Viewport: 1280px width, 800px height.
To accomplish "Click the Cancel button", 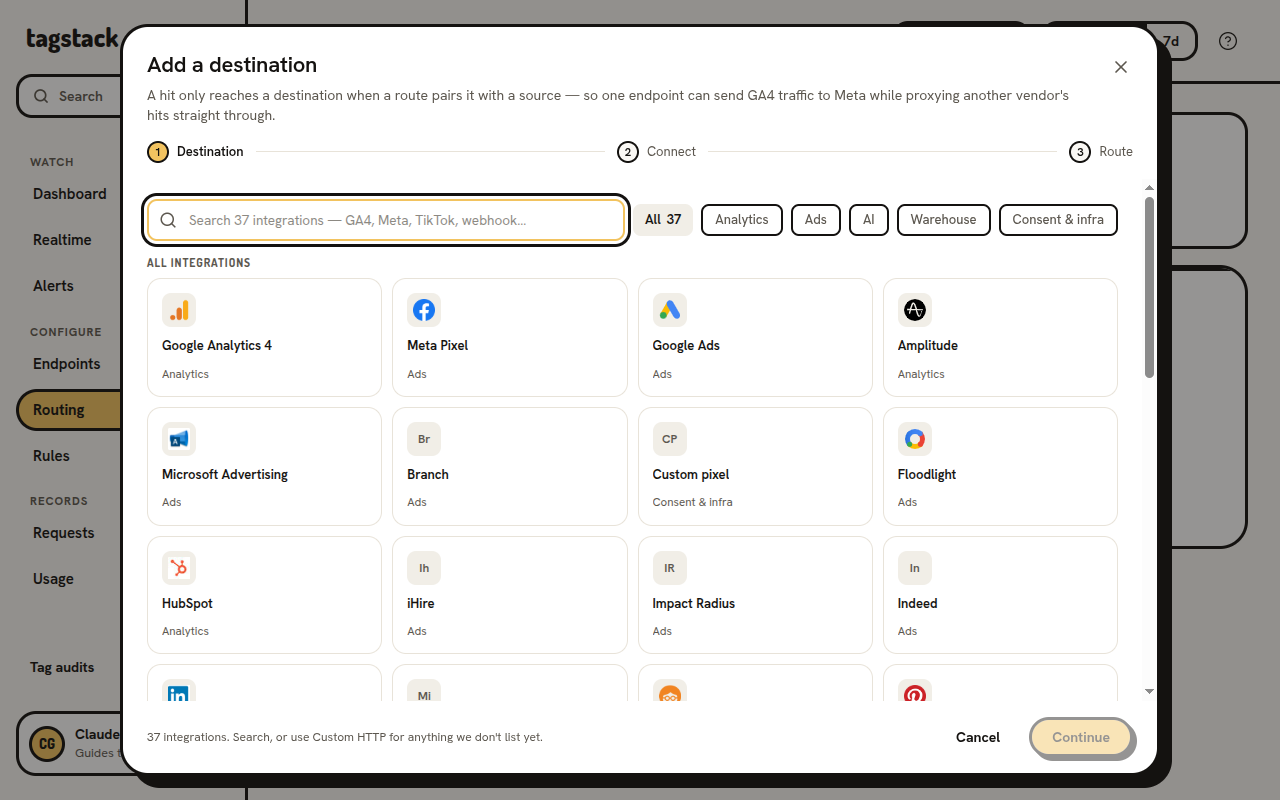I will click(978, 737).
